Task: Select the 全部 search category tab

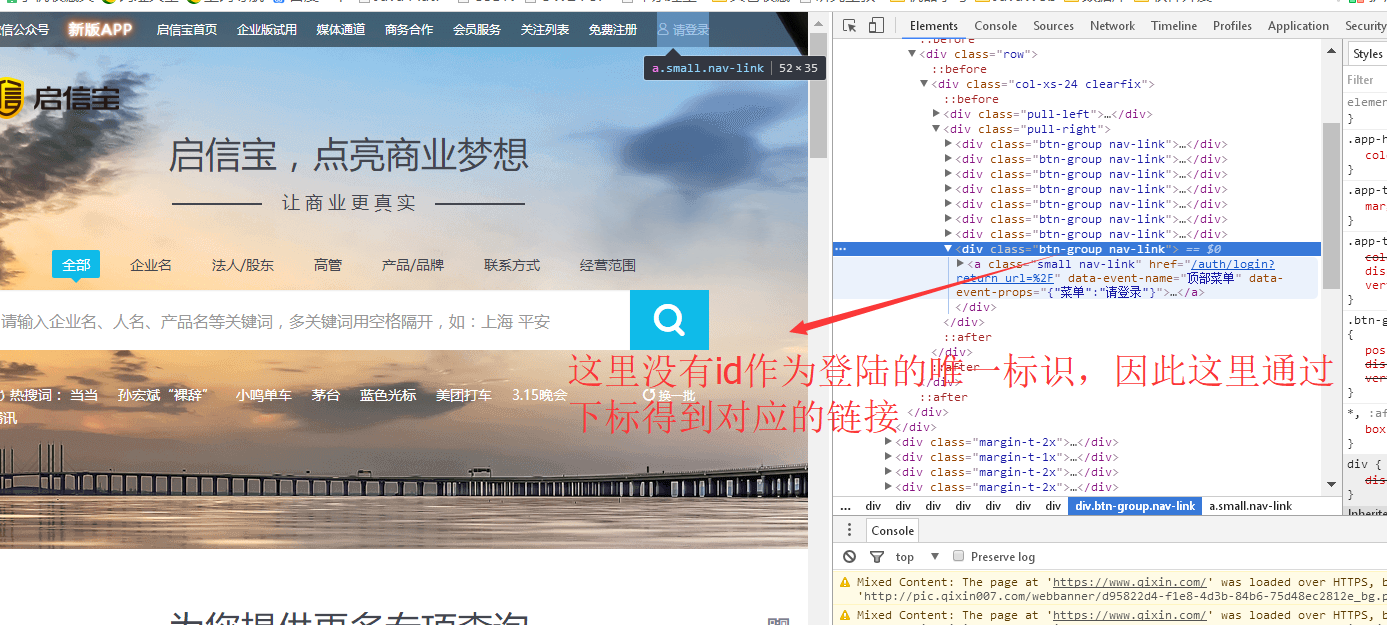Action: tap(76, 265)
